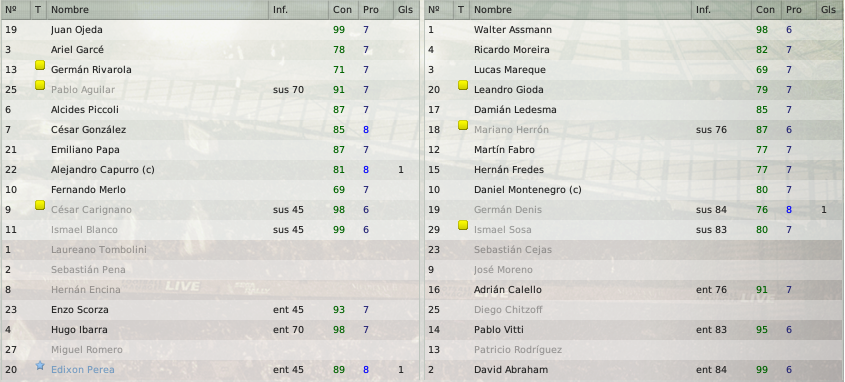Sort left team by Con column header

click(343, 10)
